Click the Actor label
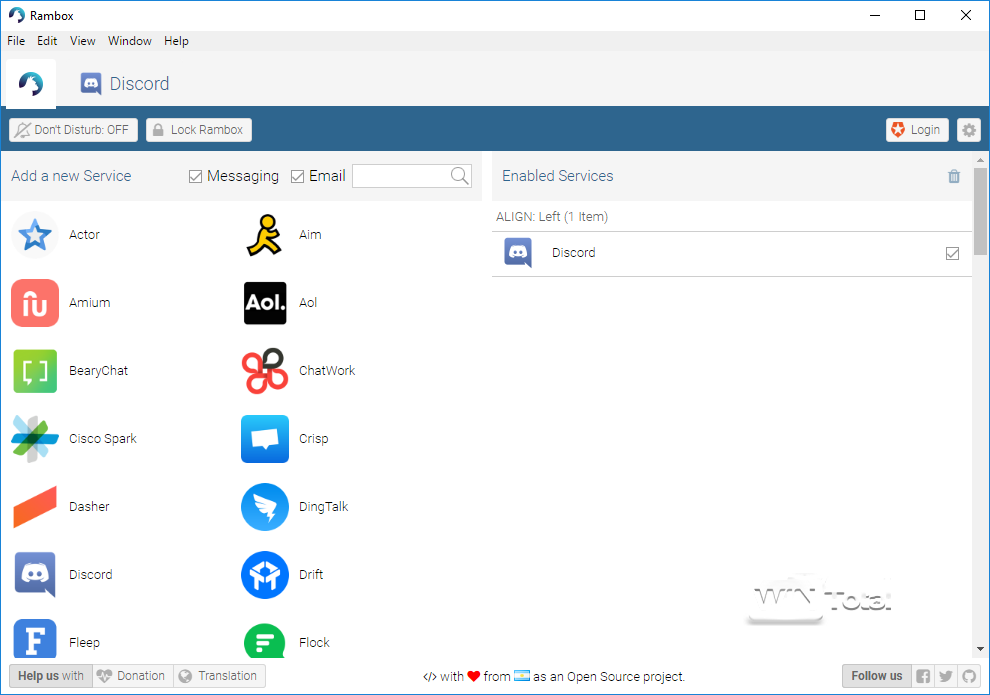Image resolution: width=990 pixels, height=695 pixels. point(85,235)
